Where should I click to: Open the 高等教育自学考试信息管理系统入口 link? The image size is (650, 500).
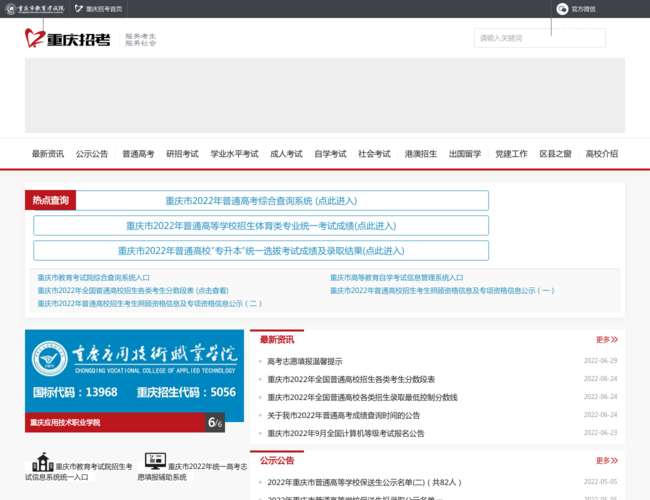(x=396, y=277)
